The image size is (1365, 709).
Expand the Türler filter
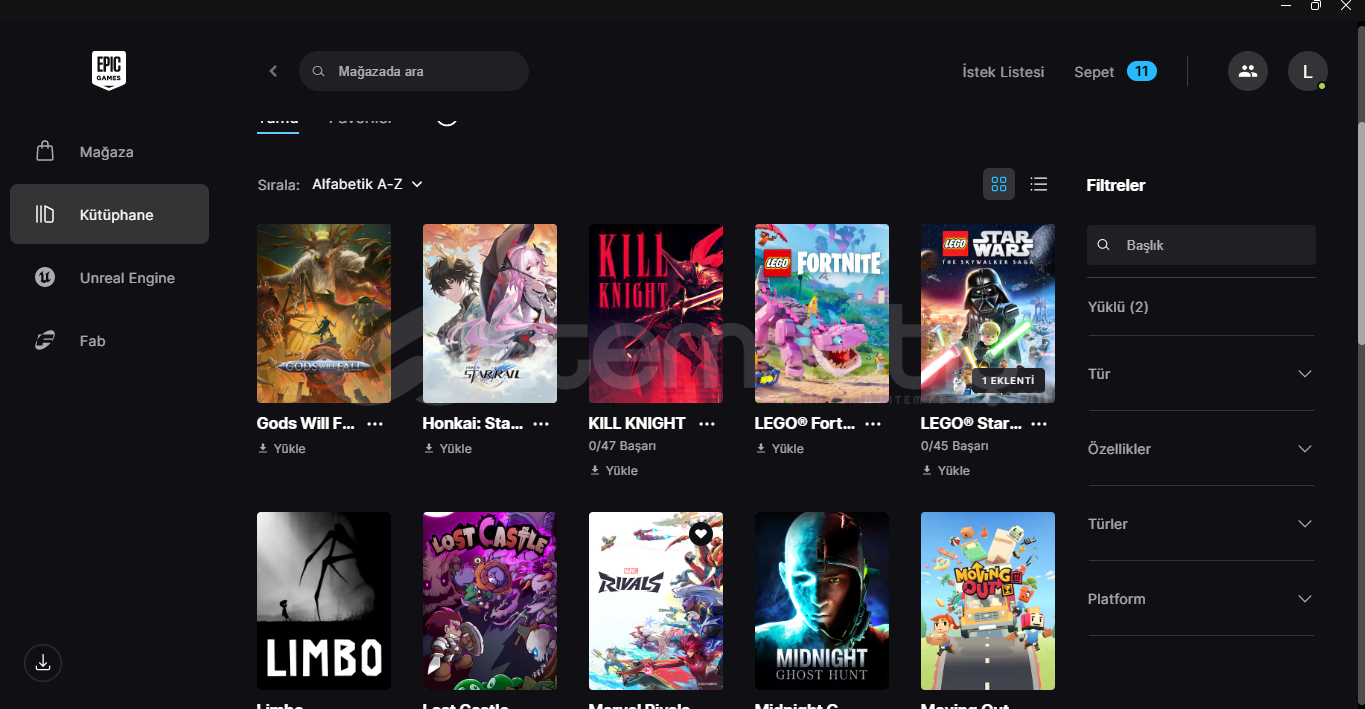pyautogui.click(x=1201, y=524)
